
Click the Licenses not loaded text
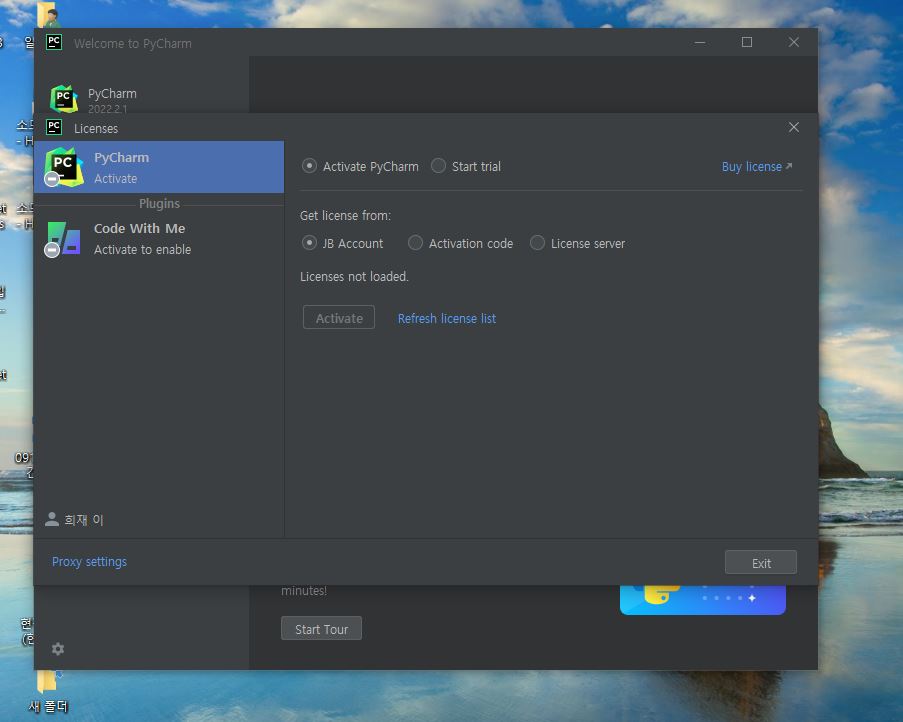point(354,276)
